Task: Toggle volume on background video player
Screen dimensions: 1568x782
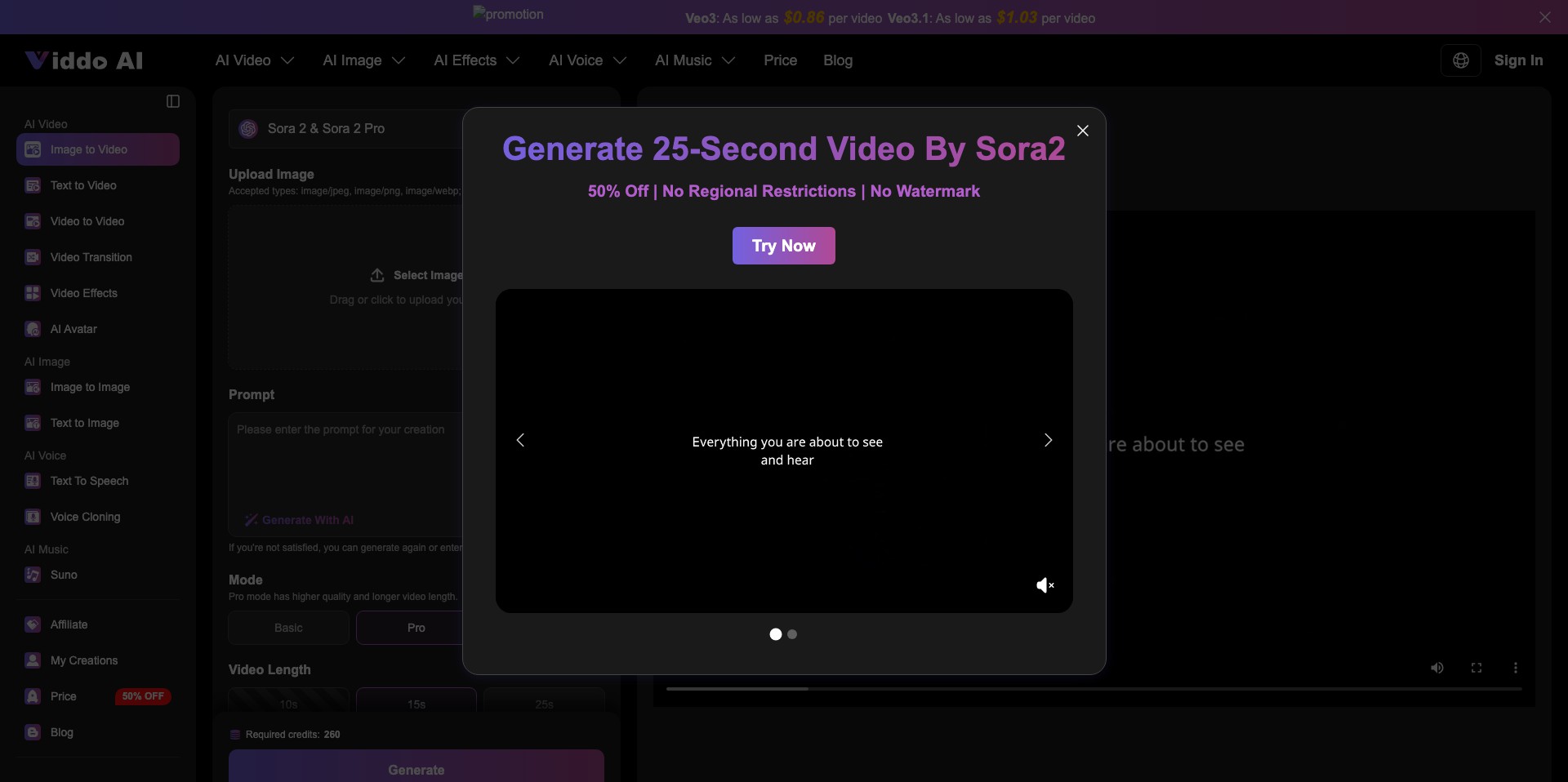Action: click(1437, 668)
